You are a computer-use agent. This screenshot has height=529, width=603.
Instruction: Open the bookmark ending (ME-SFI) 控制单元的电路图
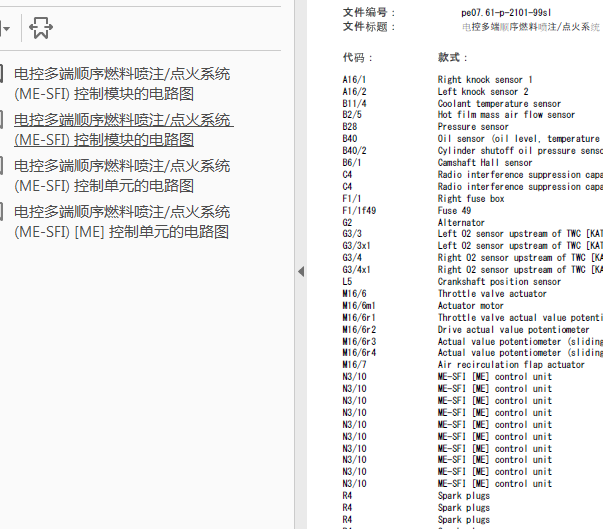pyautogui.click(x=122, y=176)
